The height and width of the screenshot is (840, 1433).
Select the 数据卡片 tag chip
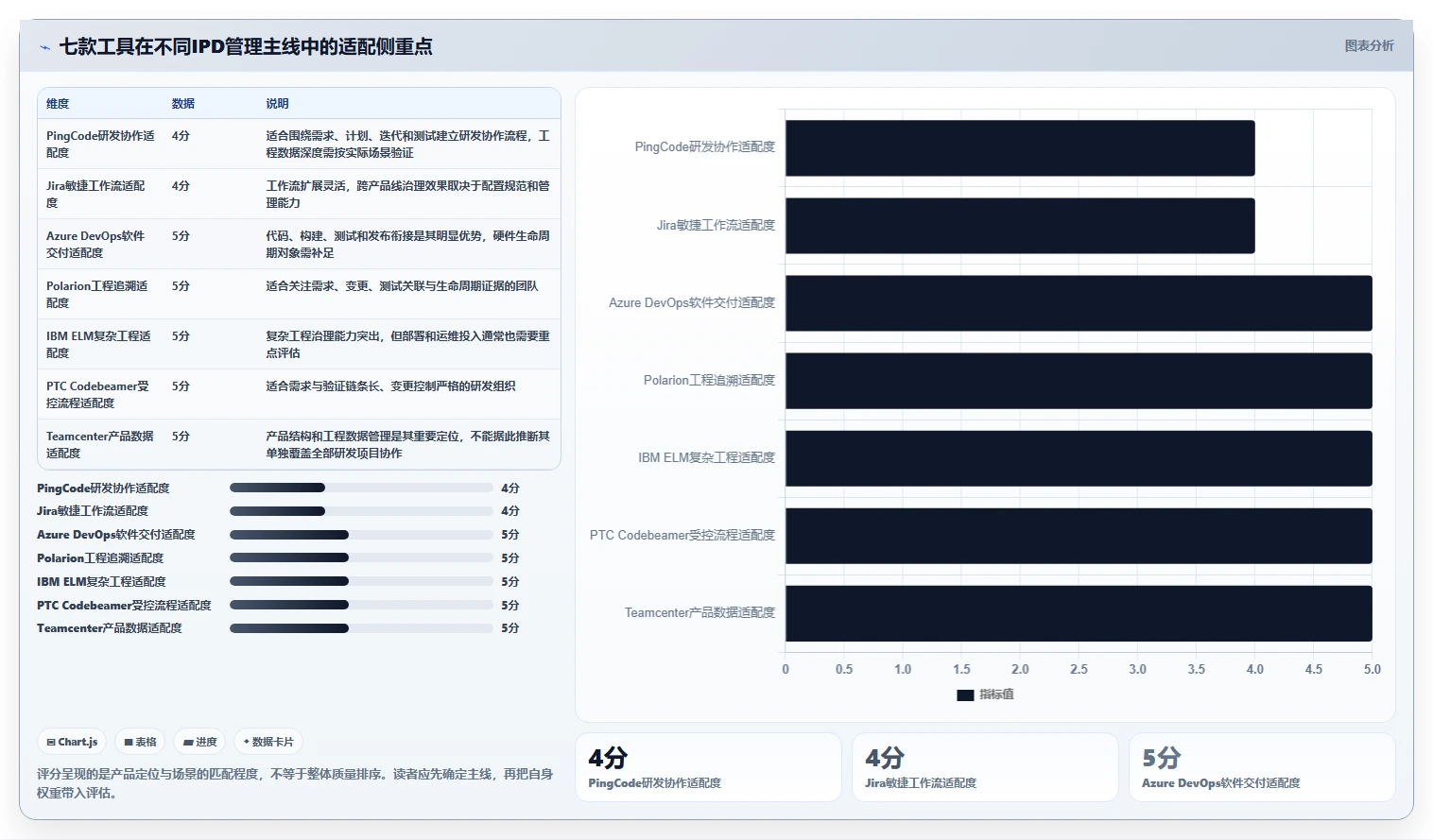268,742
